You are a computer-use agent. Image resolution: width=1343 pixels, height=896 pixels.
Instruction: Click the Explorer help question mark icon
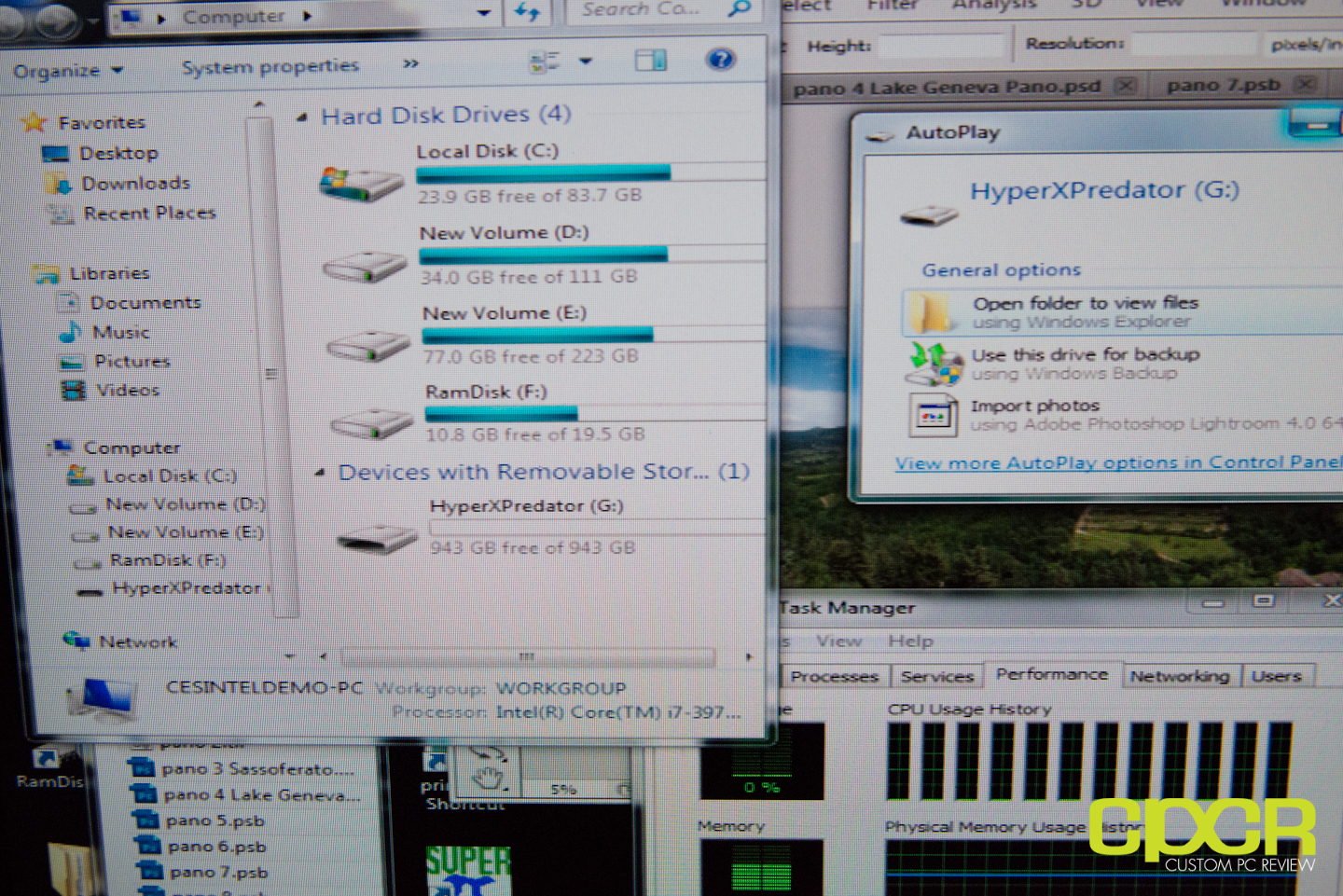[720, 60]
